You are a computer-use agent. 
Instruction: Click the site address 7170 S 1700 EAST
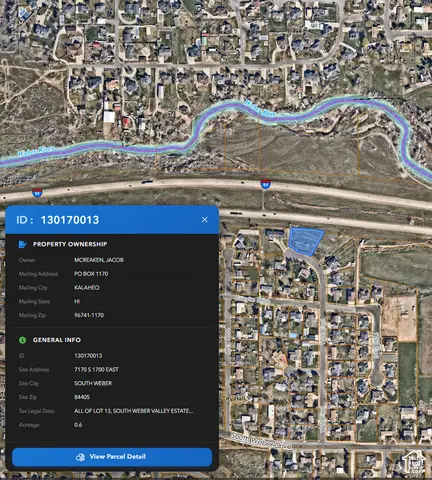click(x=96, y=369)
